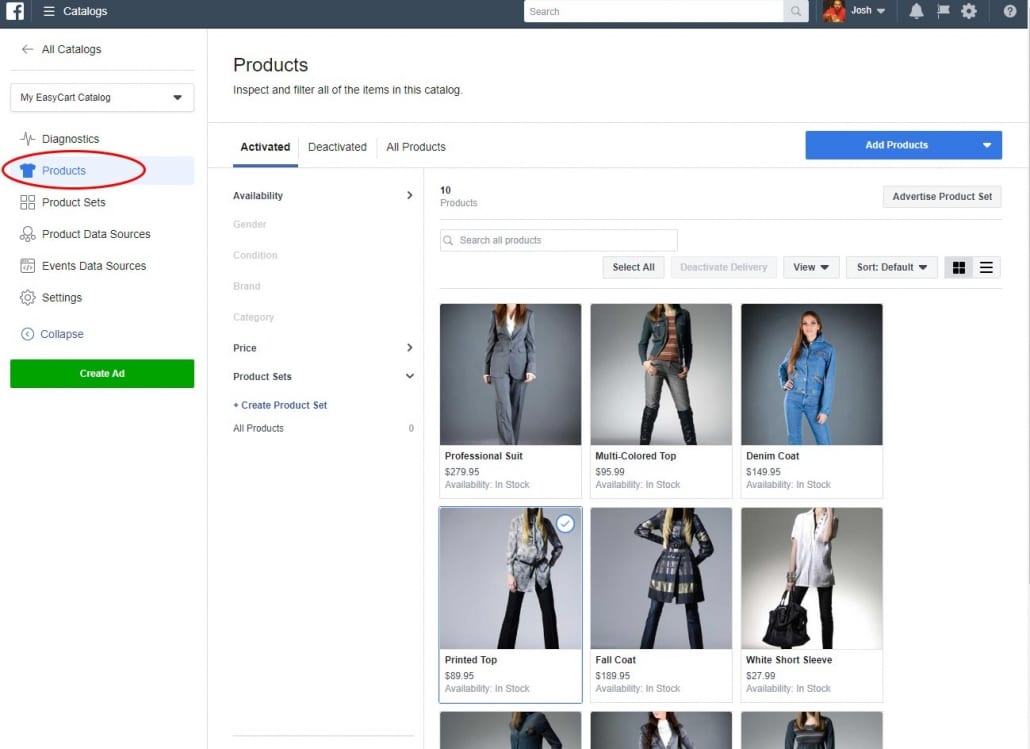The image size is (1030, 749).
Task: Switch to the Deactivated tab
Action: tap(337, 147)
